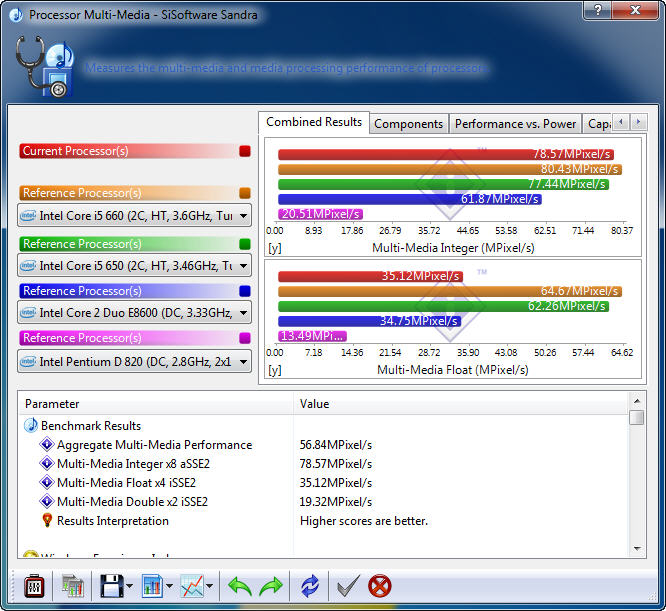Expand the bar chart icon's dropdown arrow

[x=169, y=586]
